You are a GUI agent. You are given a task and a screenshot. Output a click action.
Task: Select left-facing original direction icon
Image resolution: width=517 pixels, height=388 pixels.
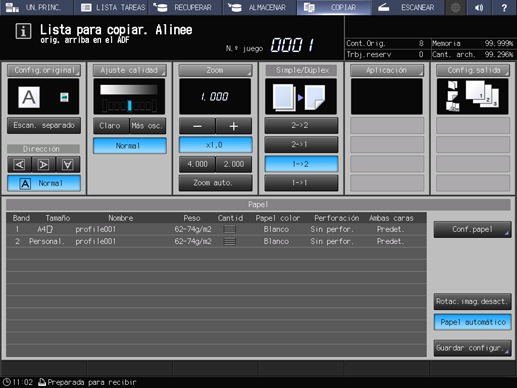pos(19,165)
